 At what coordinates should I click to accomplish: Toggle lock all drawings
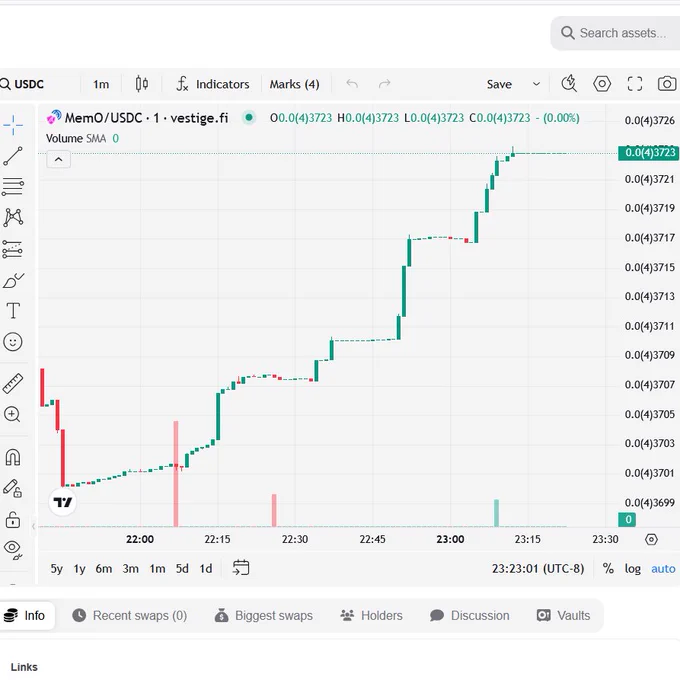coord(13,520)
